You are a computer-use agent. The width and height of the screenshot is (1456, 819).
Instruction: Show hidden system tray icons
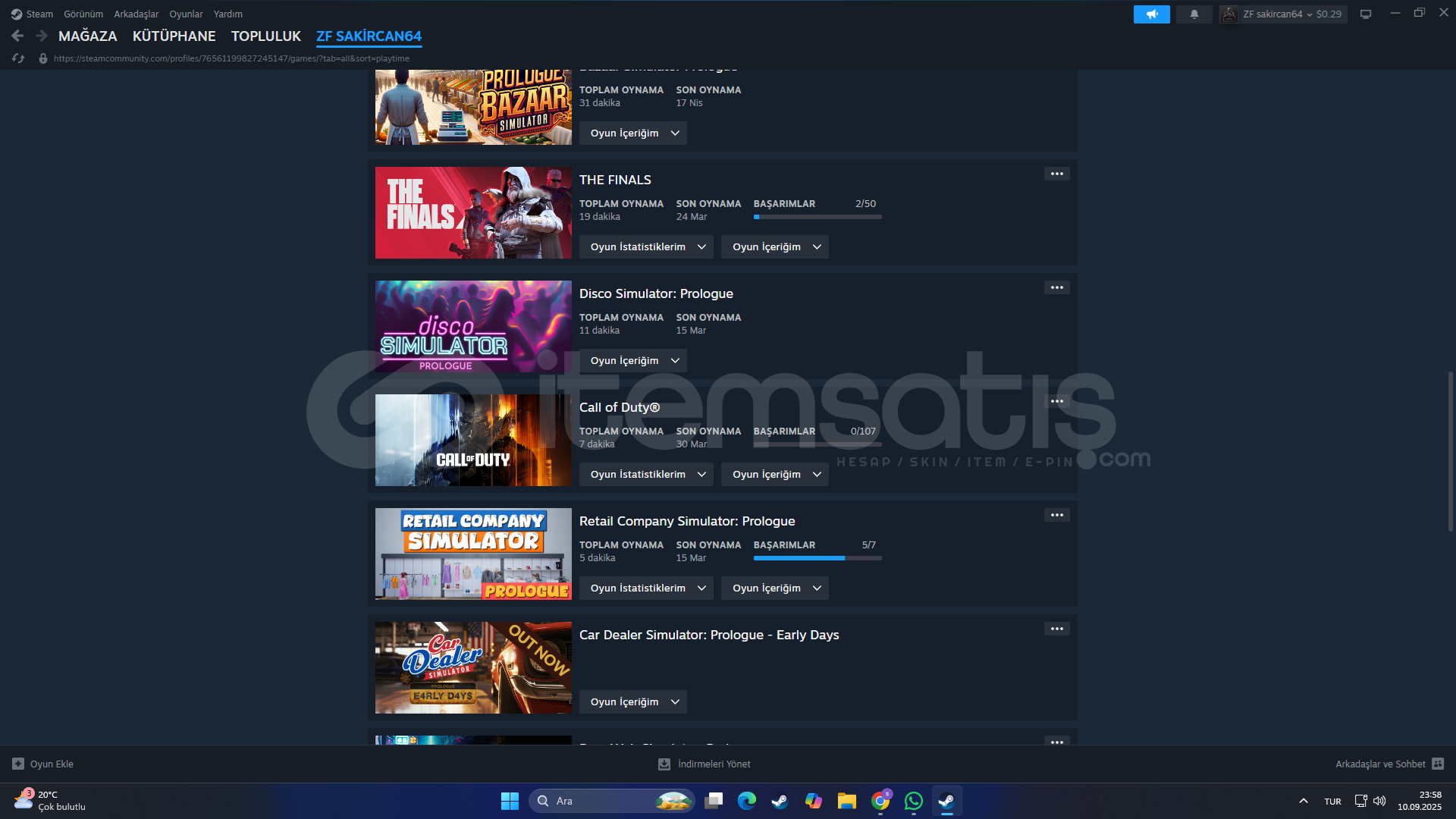[1303, 801]
